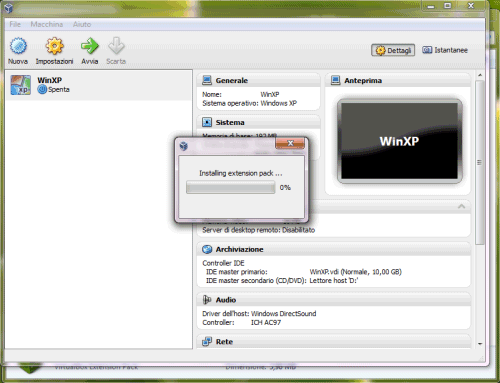The image size is (500, 383).
Task: Open the Macchina menu
Action: click(x=47, y=24)
